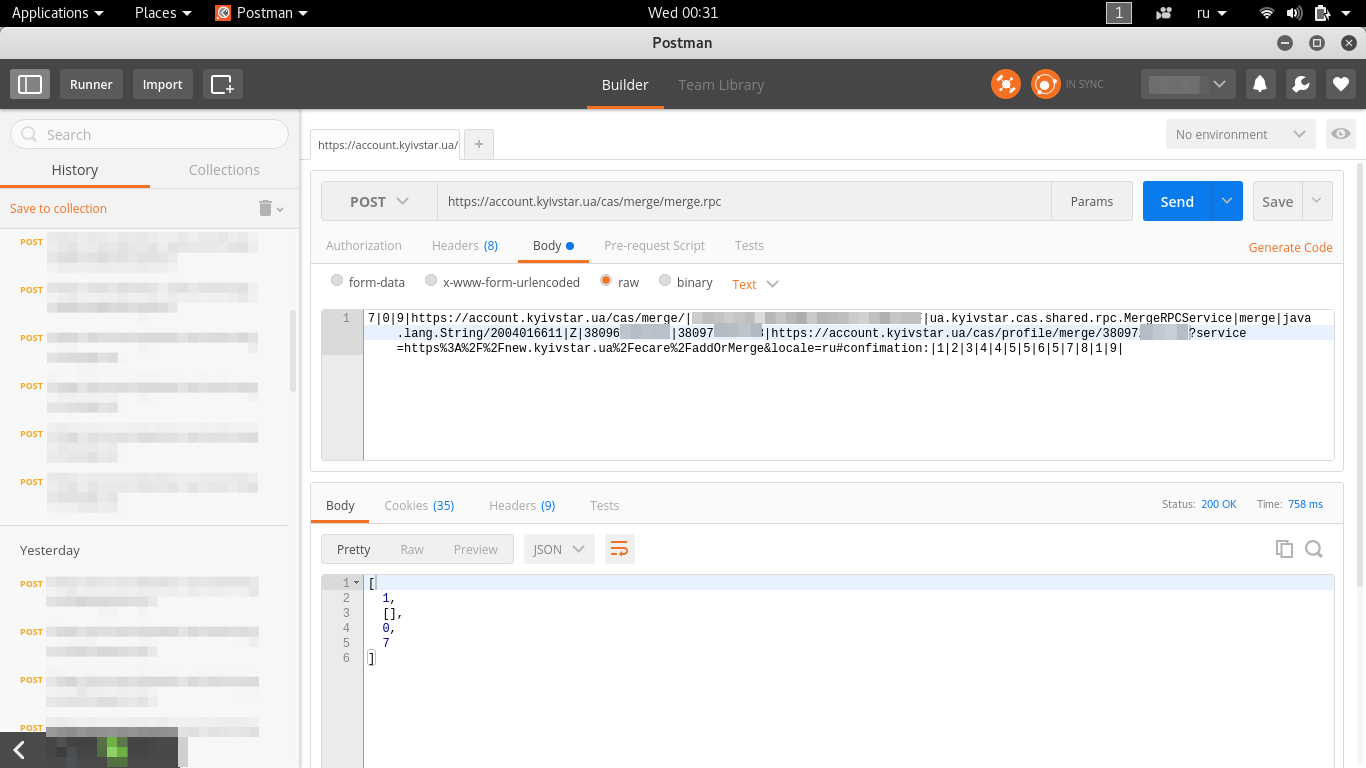Open environment quick look eye icon
Image resolution: width=1366 pixels, height=768 pixels.
[1341, 134]
